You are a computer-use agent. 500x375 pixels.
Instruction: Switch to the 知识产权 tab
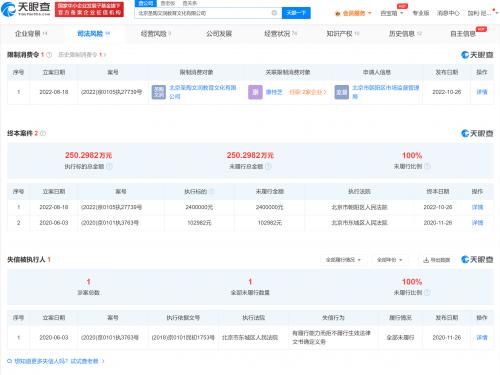click(x=343, y=34)
